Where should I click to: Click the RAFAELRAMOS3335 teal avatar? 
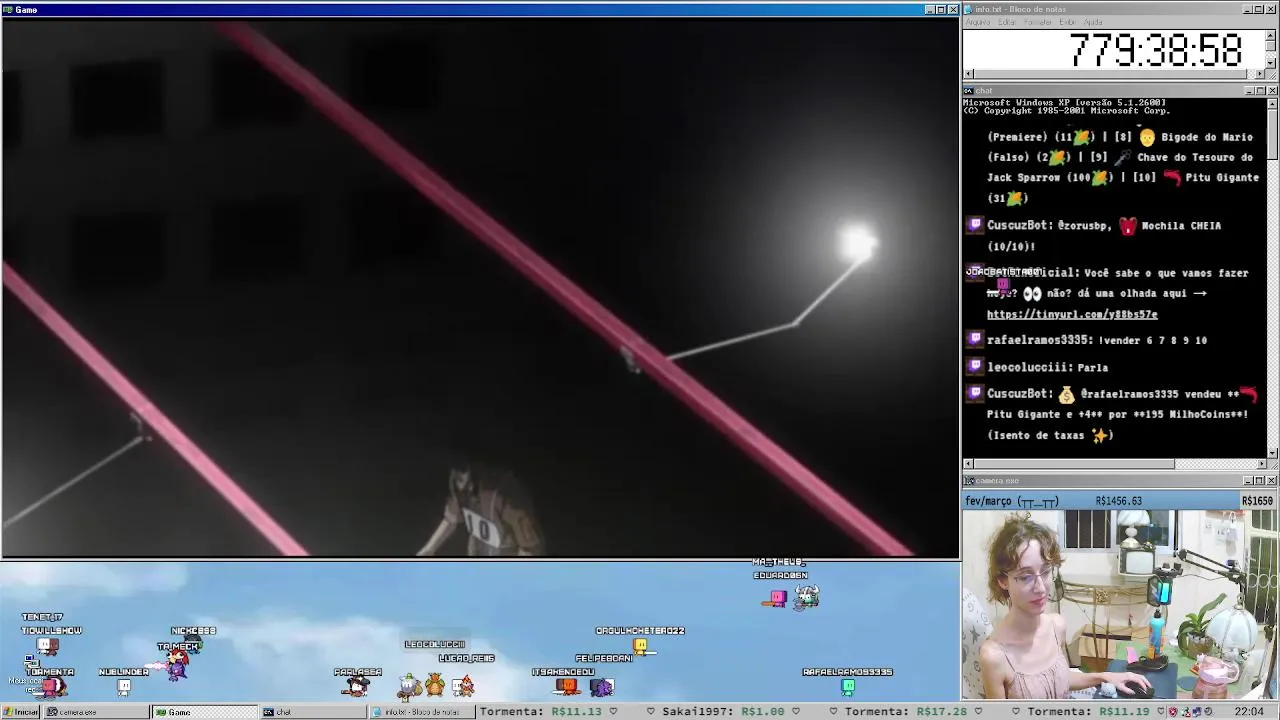pos(848,686)
